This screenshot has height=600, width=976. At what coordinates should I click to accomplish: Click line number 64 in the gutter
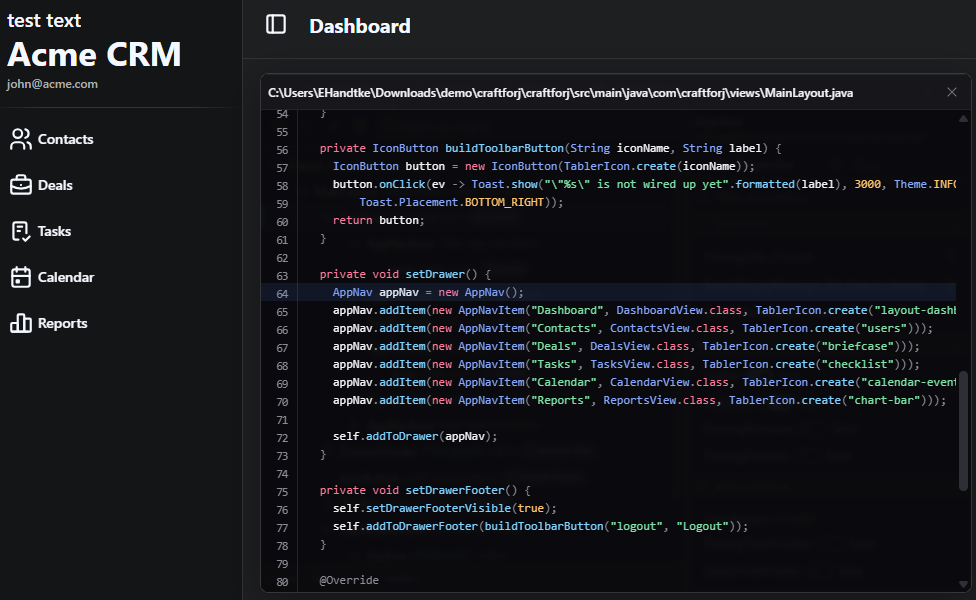(282, 293)
